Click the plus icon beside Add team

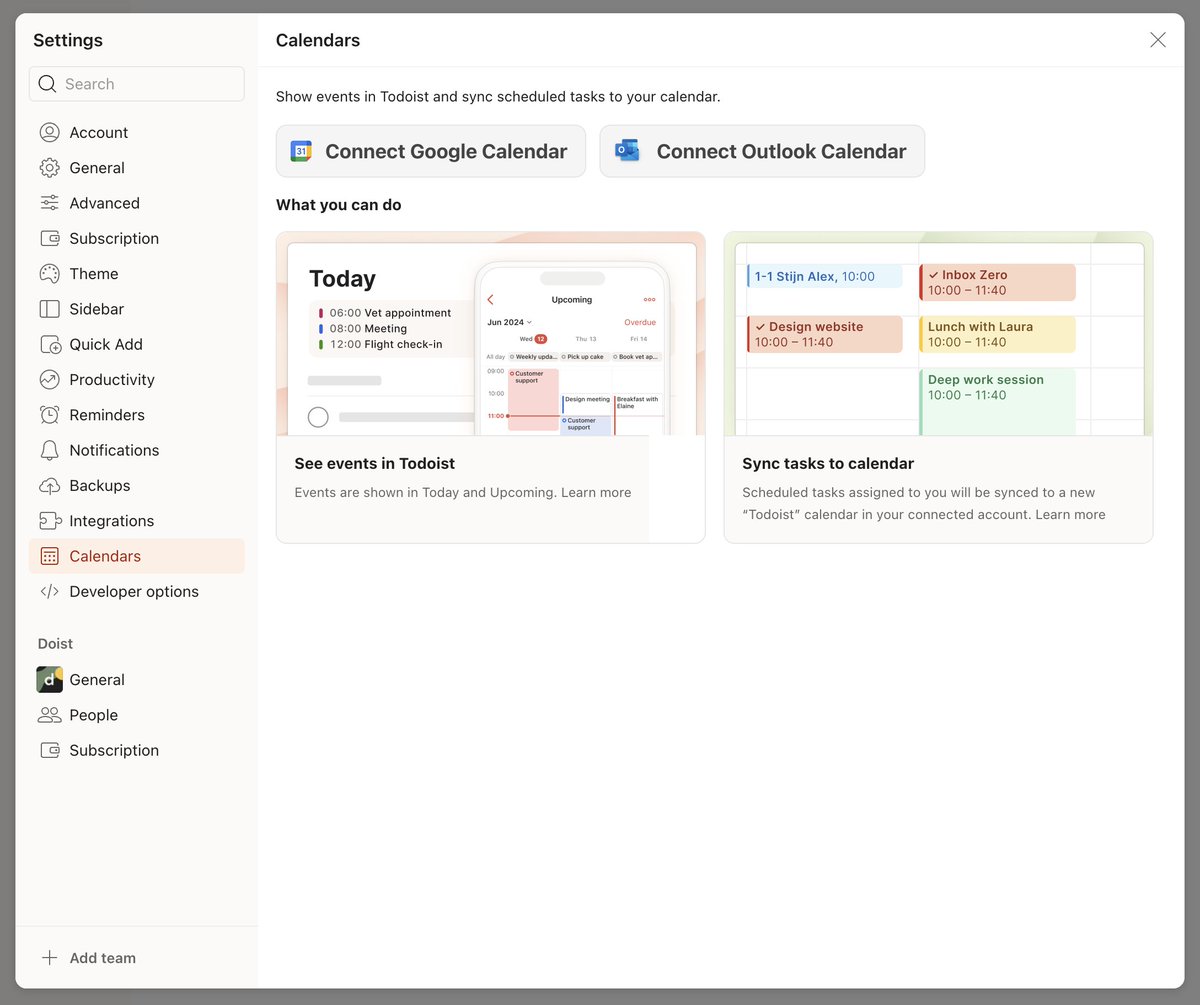click(50, 958)
